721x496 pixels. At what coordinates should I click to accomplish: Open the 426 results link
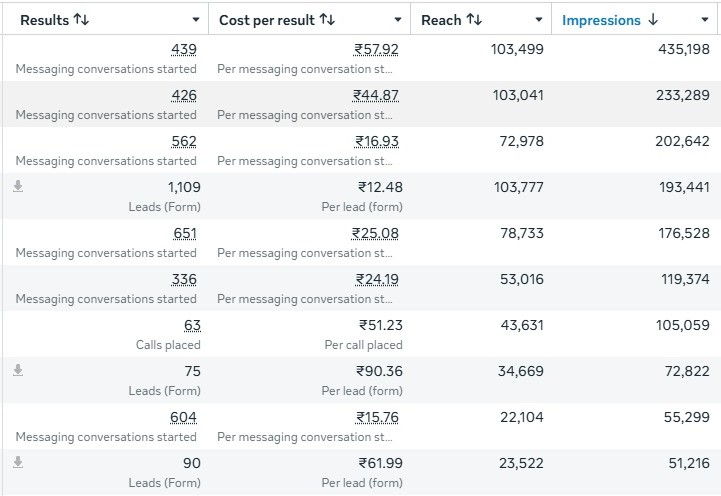point(184,95)
